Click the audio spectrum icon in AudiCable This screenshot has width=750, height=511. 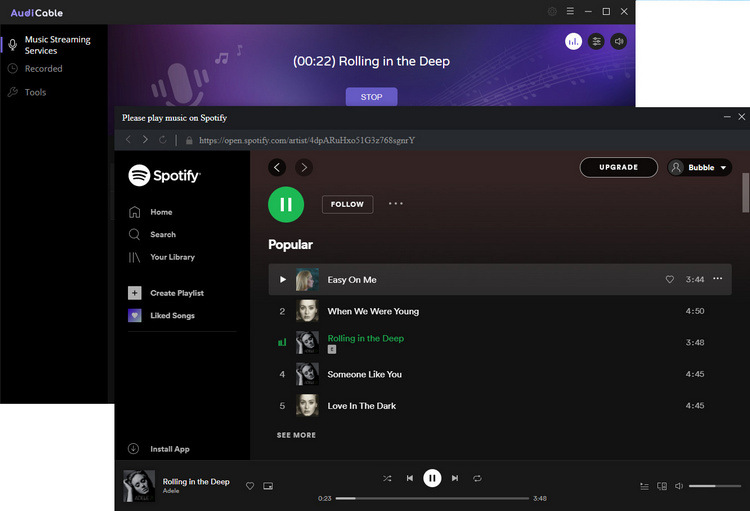coord(573,42)
